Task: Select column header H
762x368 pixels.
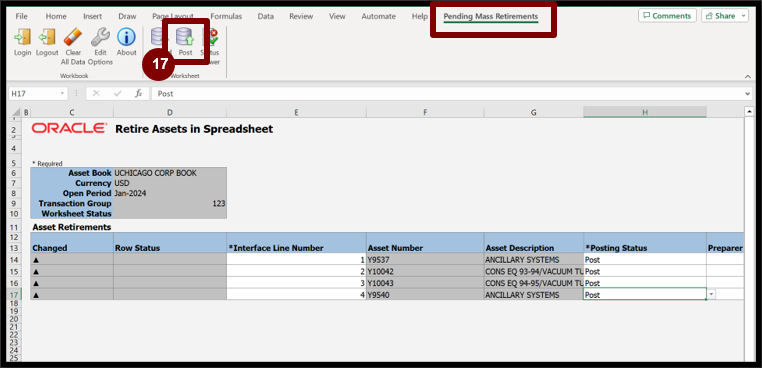Action: click(645, 112)
